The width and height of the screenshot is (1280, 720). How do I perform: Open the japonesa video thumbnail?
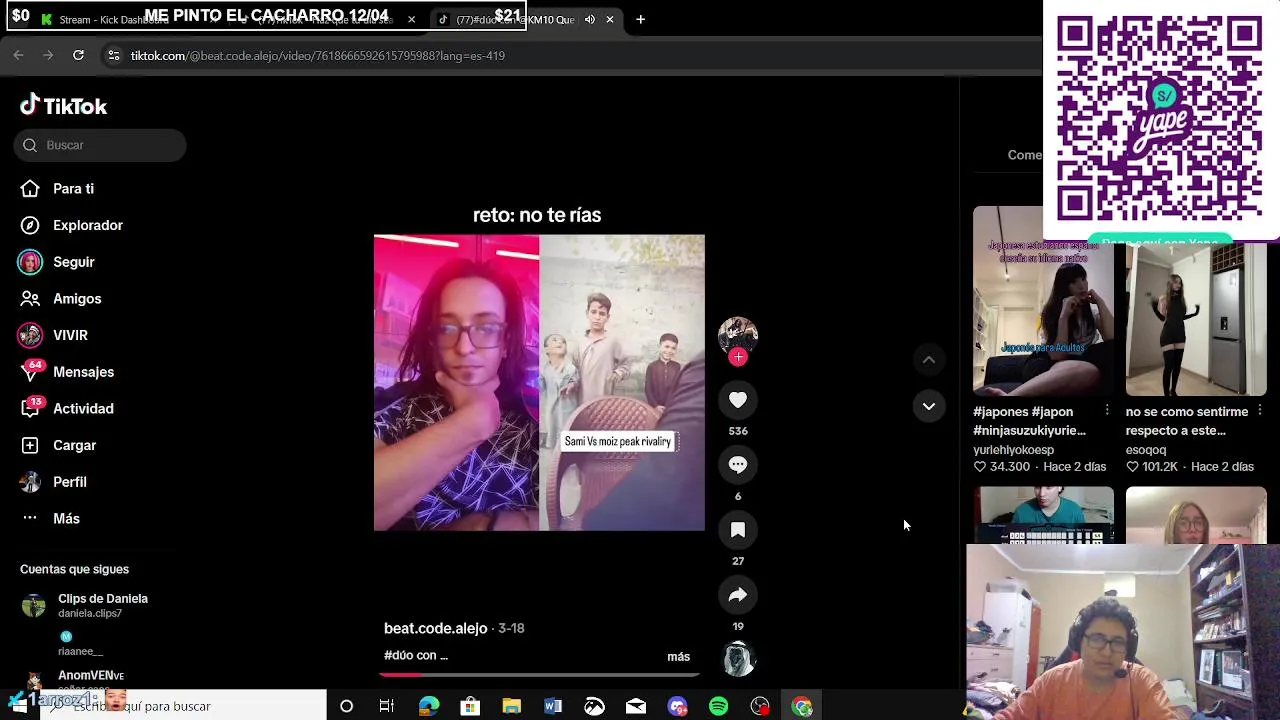tap(1043, 301)
